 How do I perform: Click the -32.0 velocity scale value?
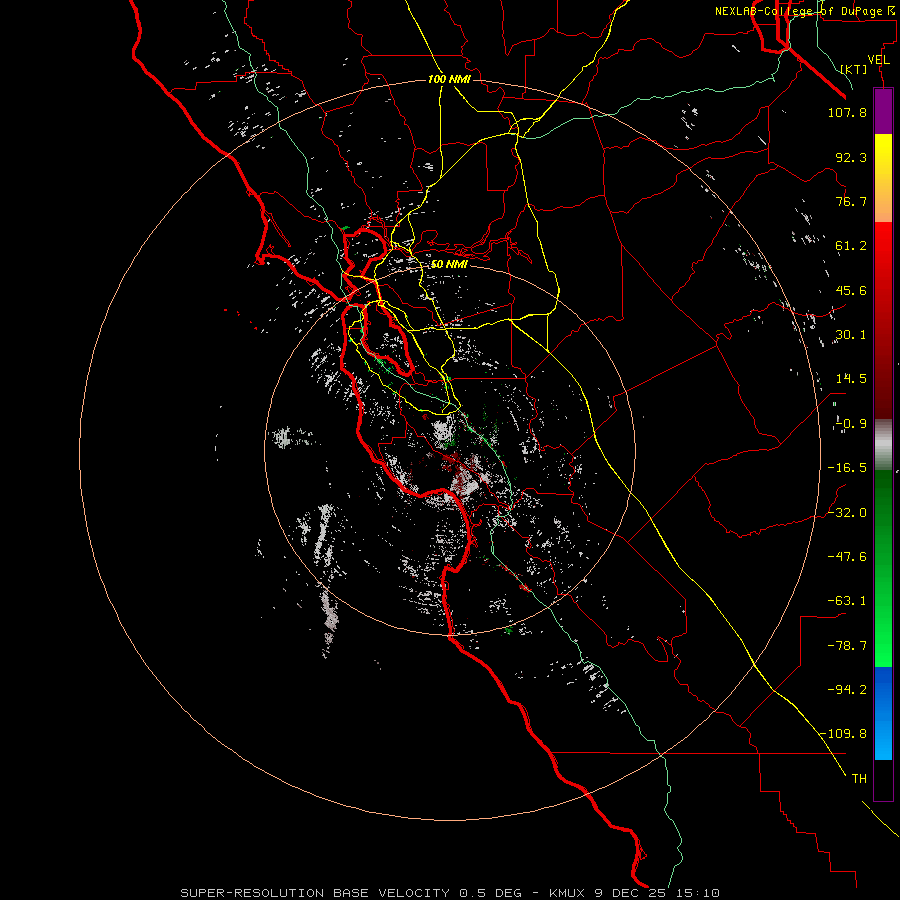coord(847,513)
